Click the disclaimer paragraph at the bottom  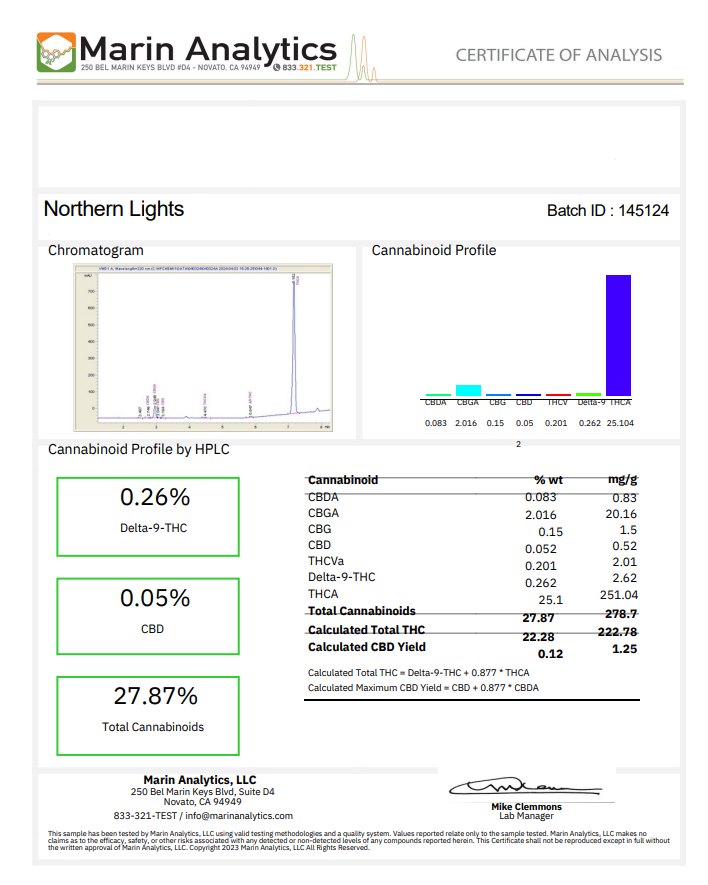(359, 840)
